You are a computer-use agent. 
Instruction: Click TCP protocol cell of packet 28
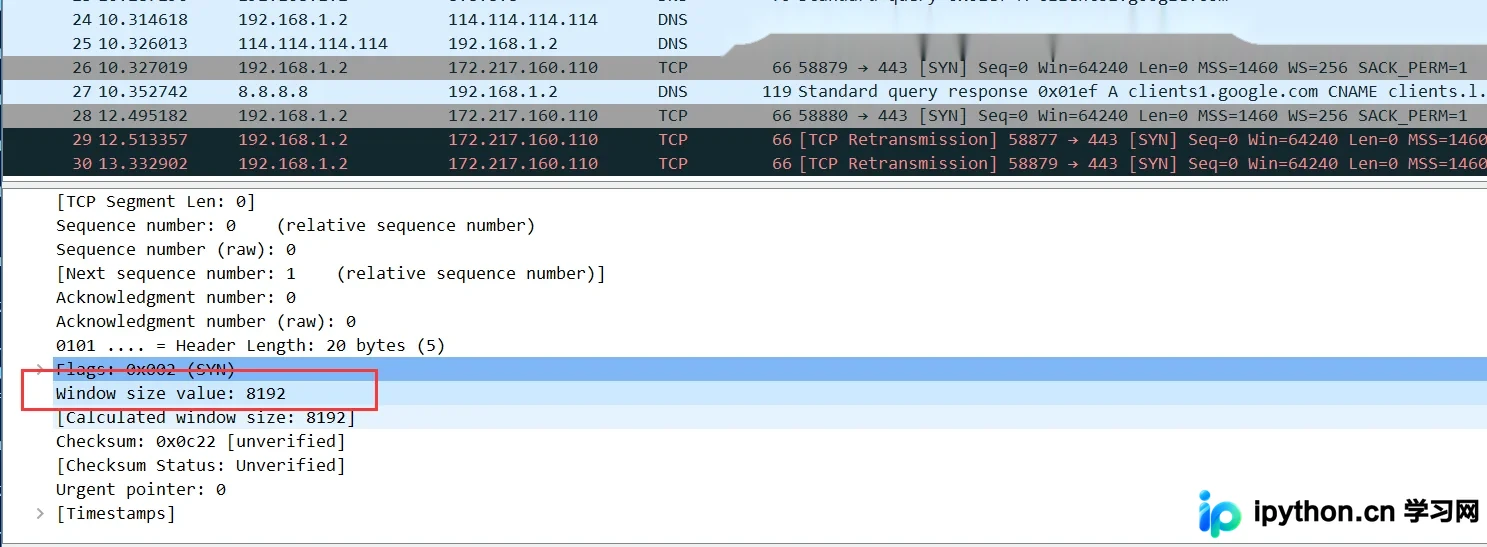673,115
